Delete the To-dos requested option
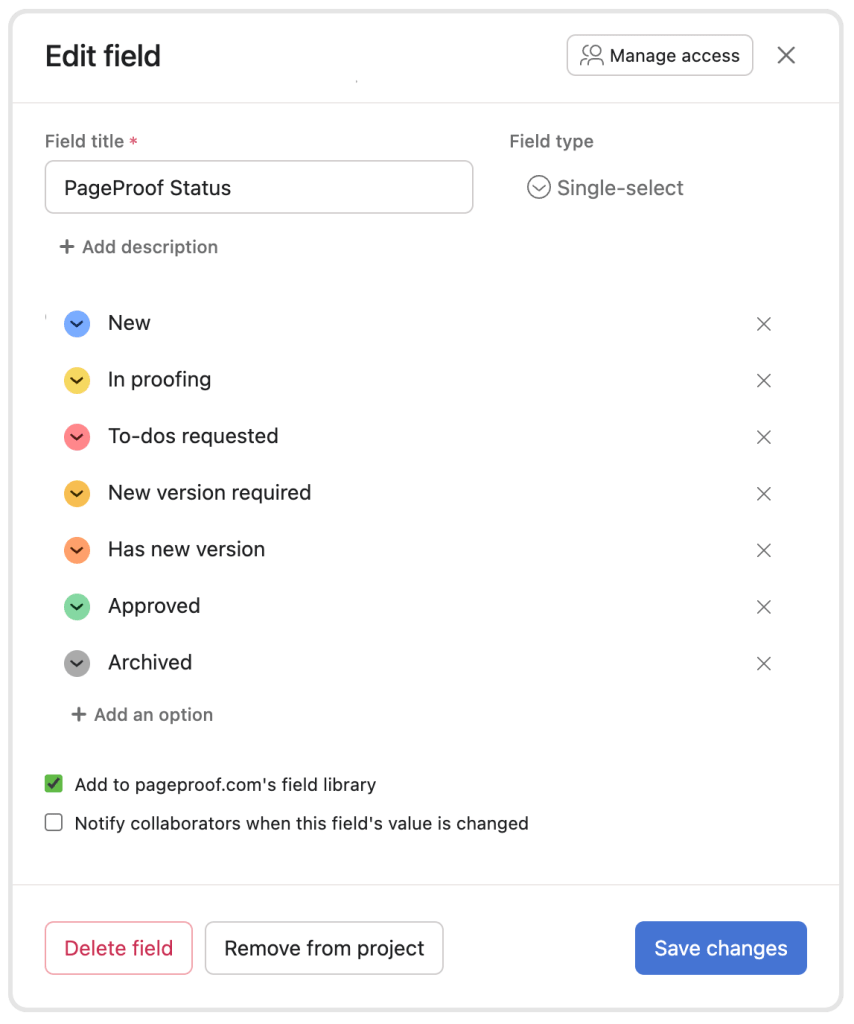 [x=764, y=437]
